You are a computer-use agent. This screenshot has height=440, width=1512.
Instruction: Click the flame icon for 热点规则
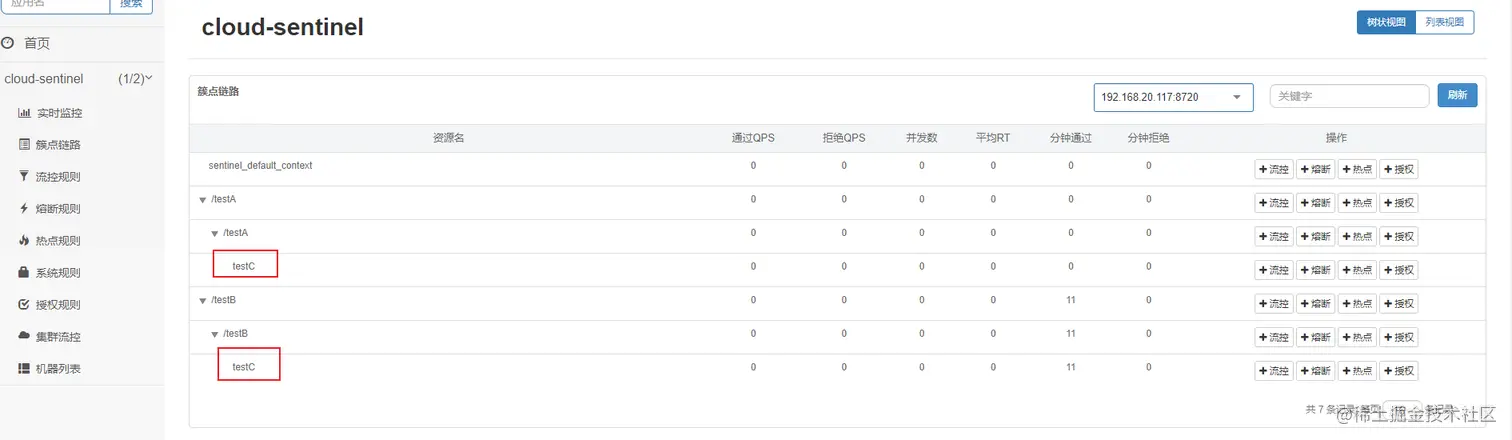pyautogui.click(x=25, y=241)
